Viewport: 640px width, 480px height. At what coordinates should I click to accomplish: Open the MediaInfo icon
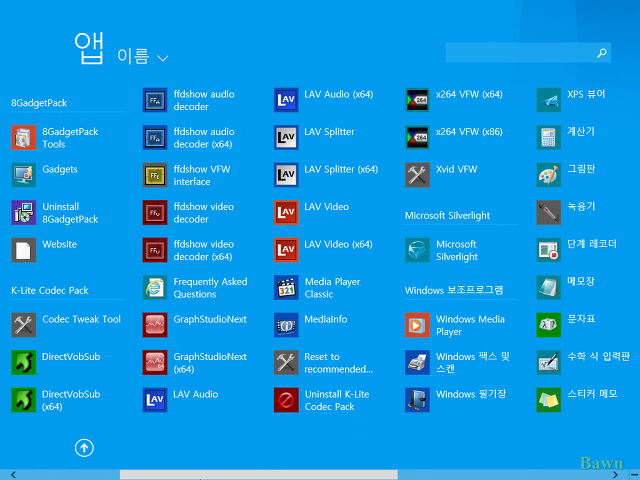coord(286,325)
